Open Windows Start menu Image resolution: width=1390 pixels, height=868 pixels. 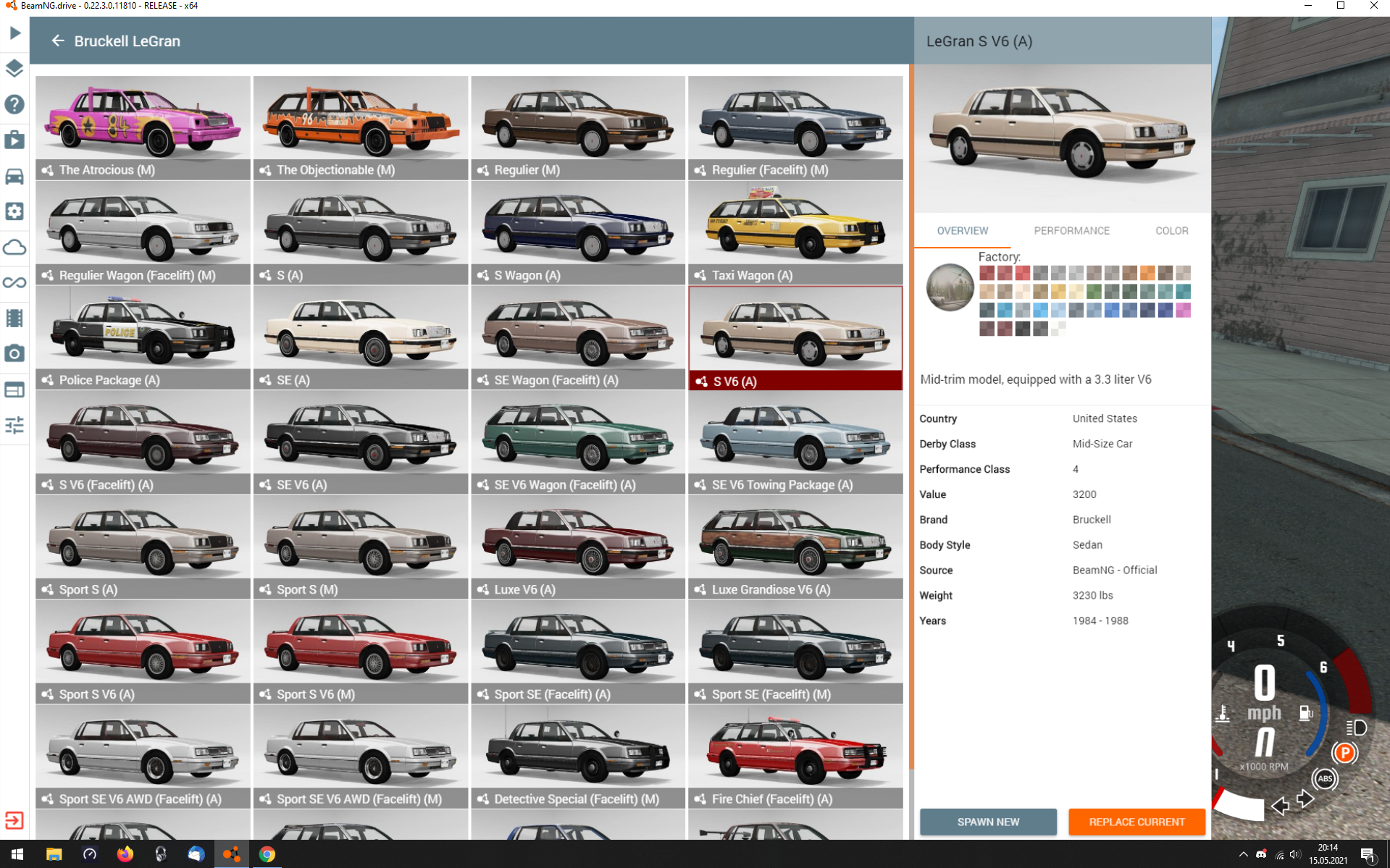point(17,854)
